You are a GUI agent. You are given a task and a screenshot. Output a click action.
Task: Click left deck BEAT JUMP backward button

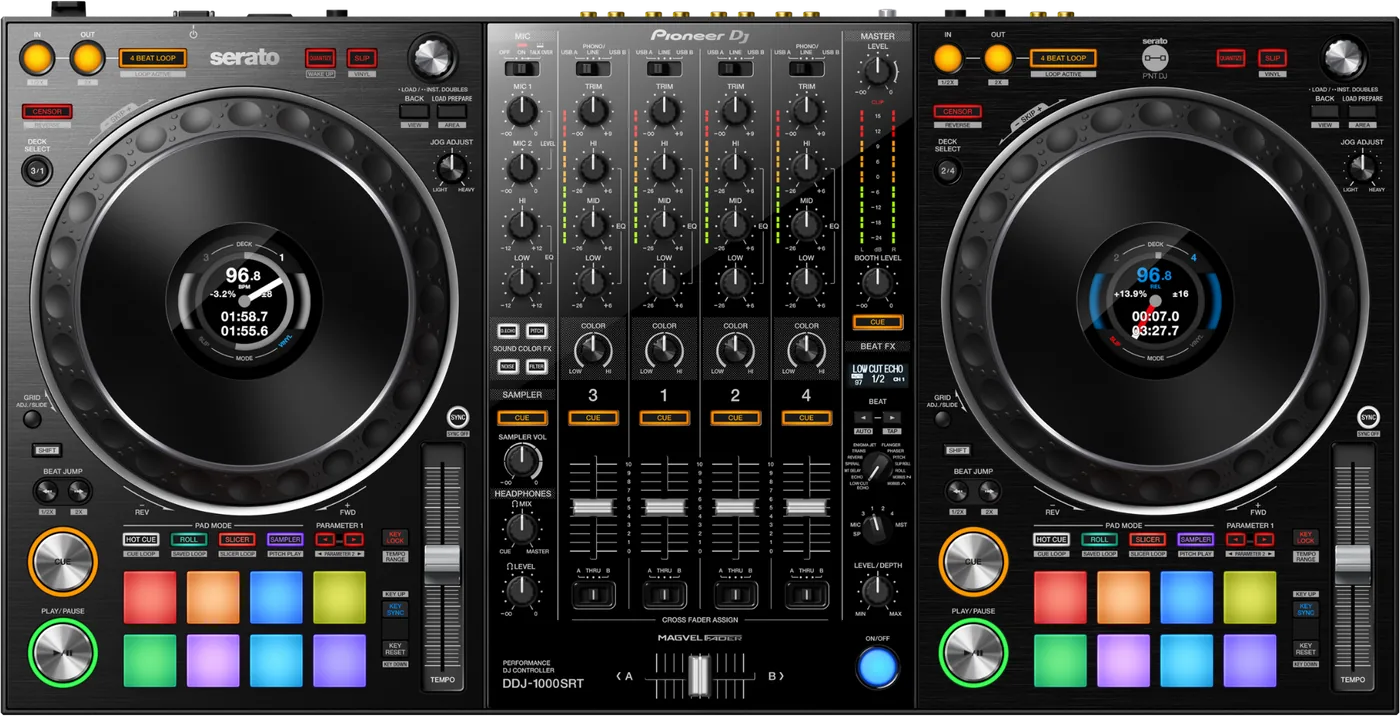click(47, 490)
